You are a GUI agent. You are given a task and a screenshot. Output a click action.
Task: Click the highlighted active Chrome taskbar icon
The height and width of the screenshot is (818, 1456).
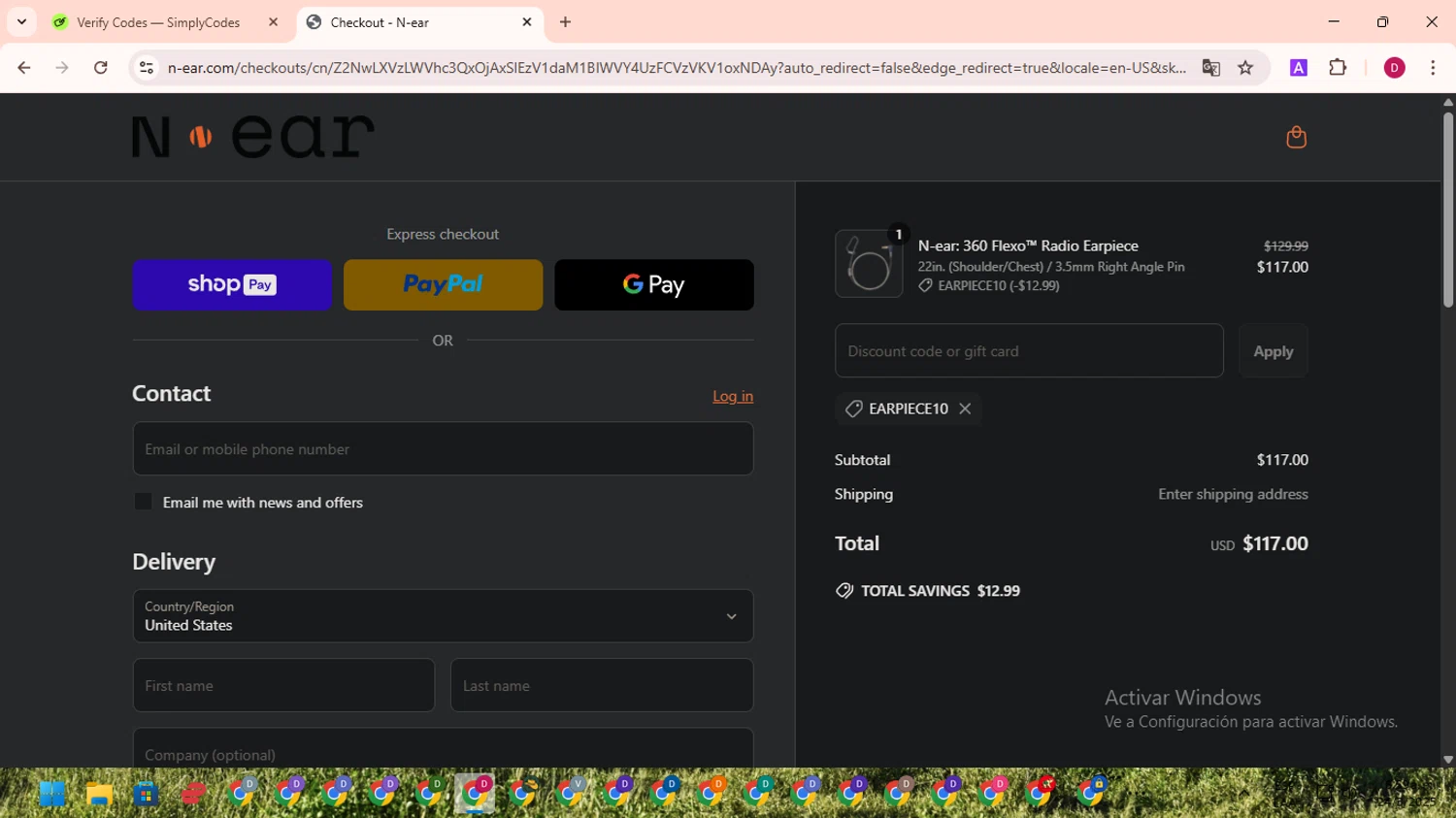coord(476,794)
